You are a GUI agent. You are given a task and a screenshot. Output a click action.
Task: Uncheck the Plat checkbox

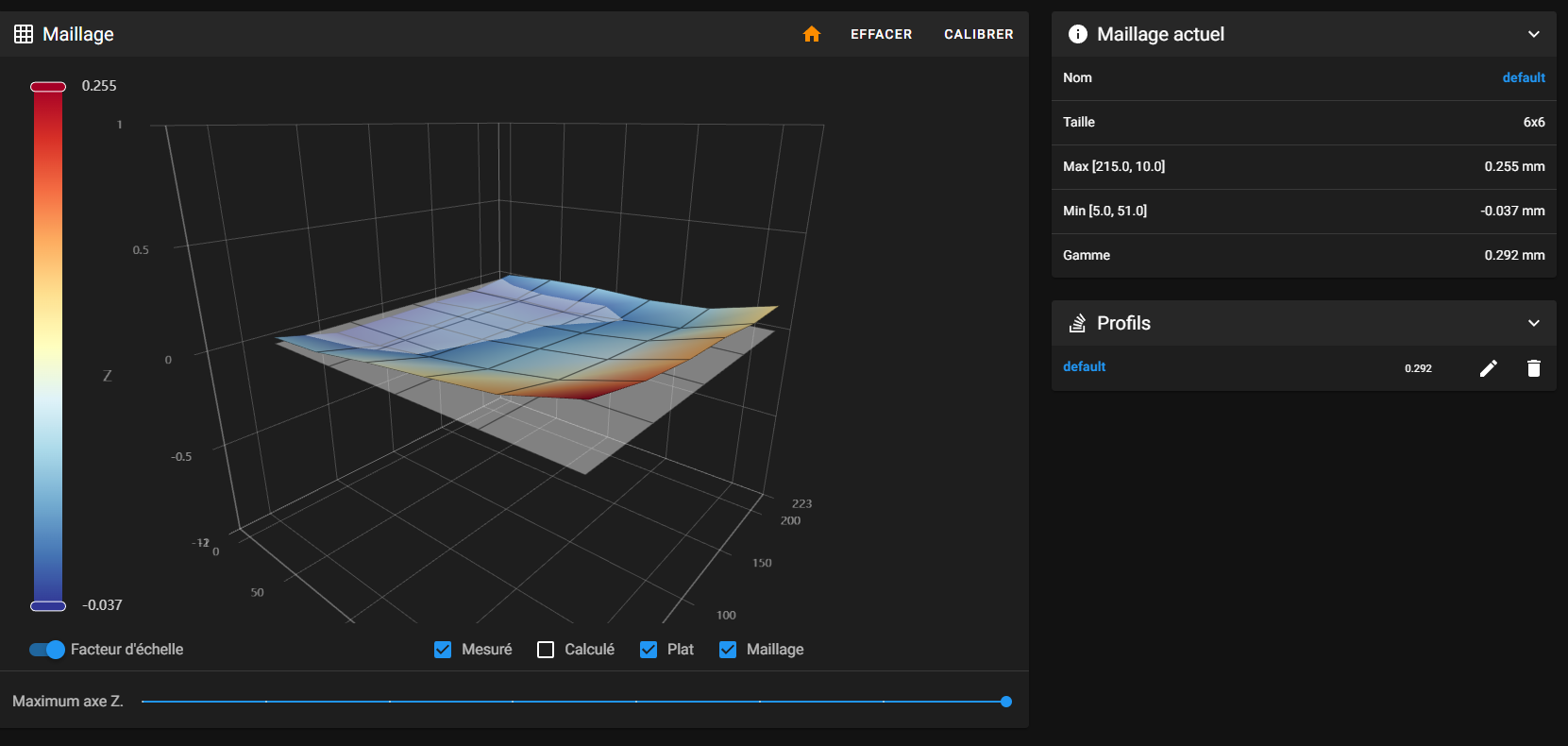[x=649, y=650]
